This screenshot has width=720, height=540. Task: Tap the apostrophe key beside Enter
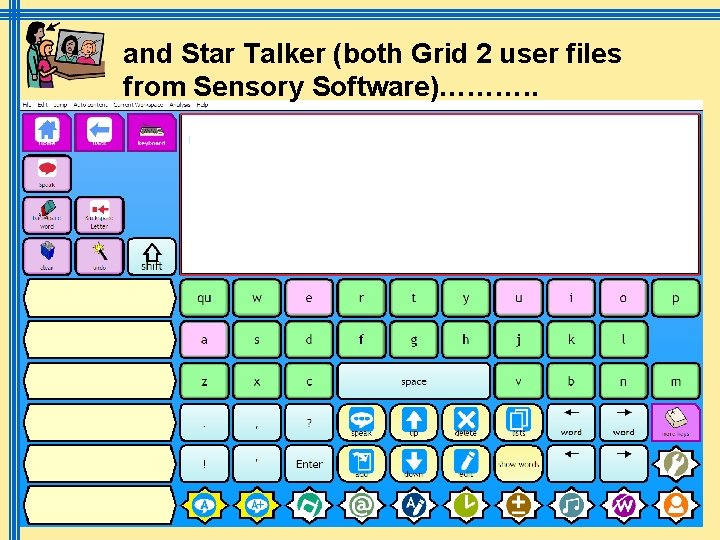click(x=257, y=464)
